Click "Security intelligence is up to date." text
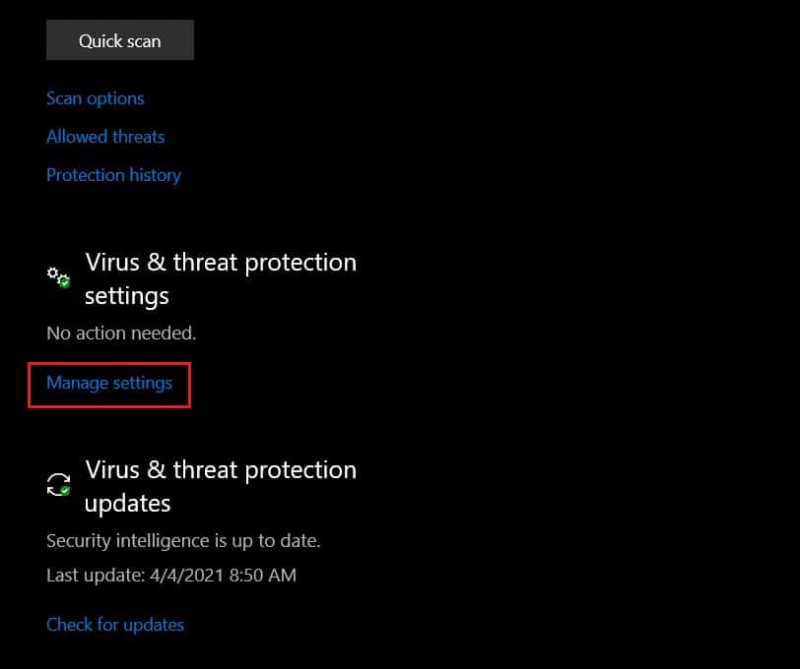Image resolution: width=800 pixels, height=669 pixels. click(x=183, y=541)
